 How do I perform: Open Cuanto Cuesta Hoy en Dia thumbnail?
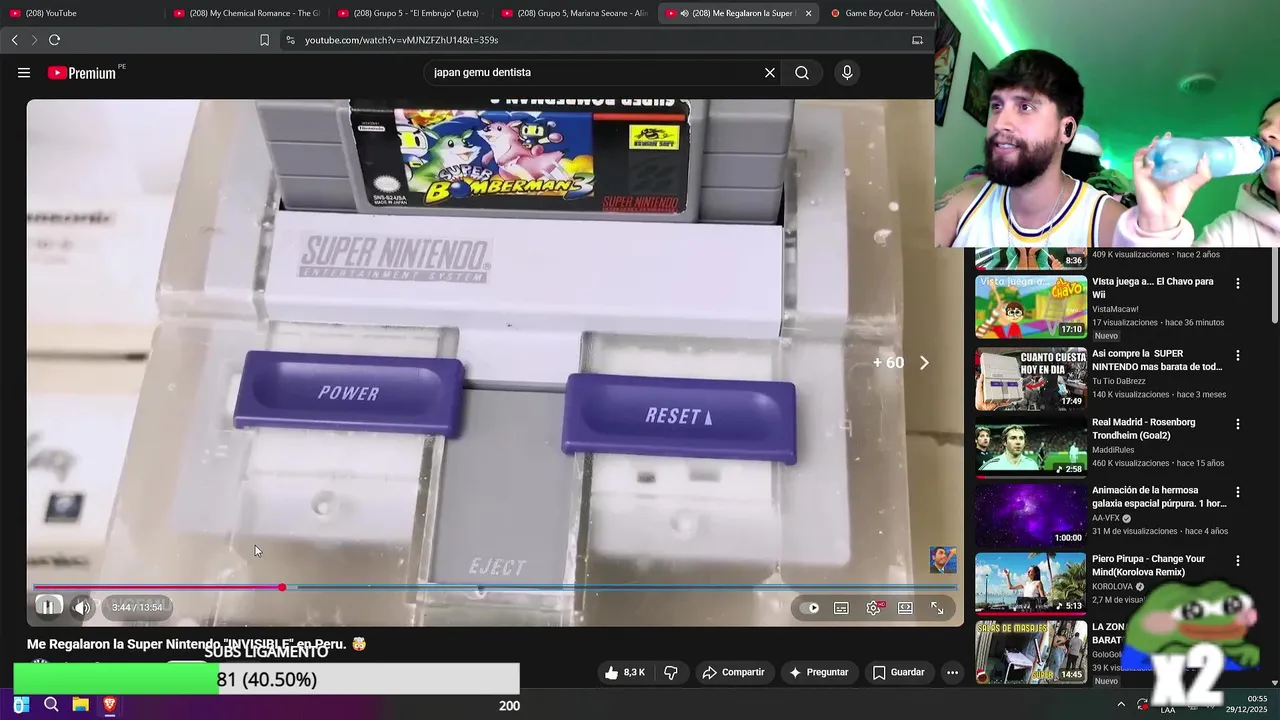[1031, 378]
